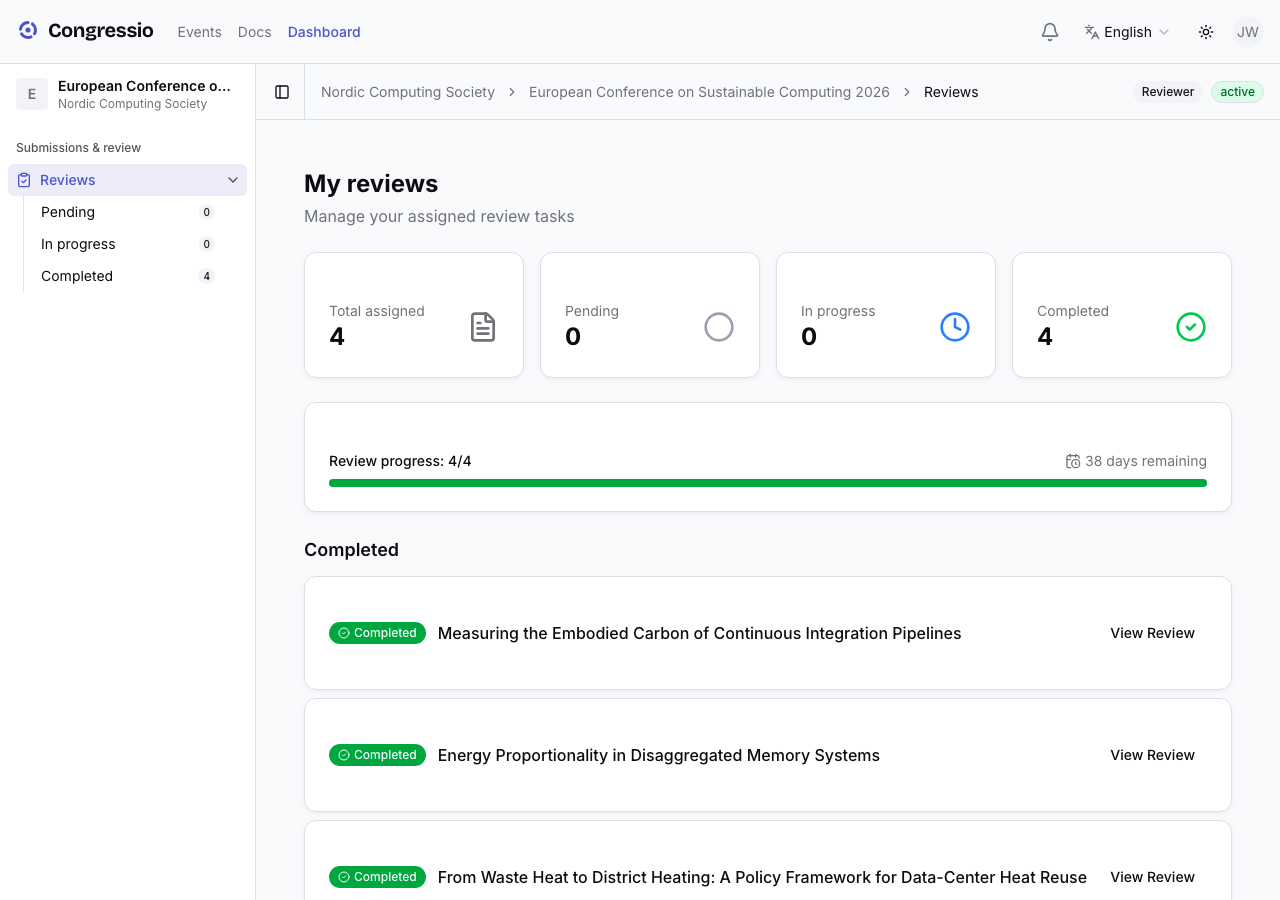Toggle the sidebar panel icon
The width and height of the screenshot is (1280, 900).
coord(282,92)
